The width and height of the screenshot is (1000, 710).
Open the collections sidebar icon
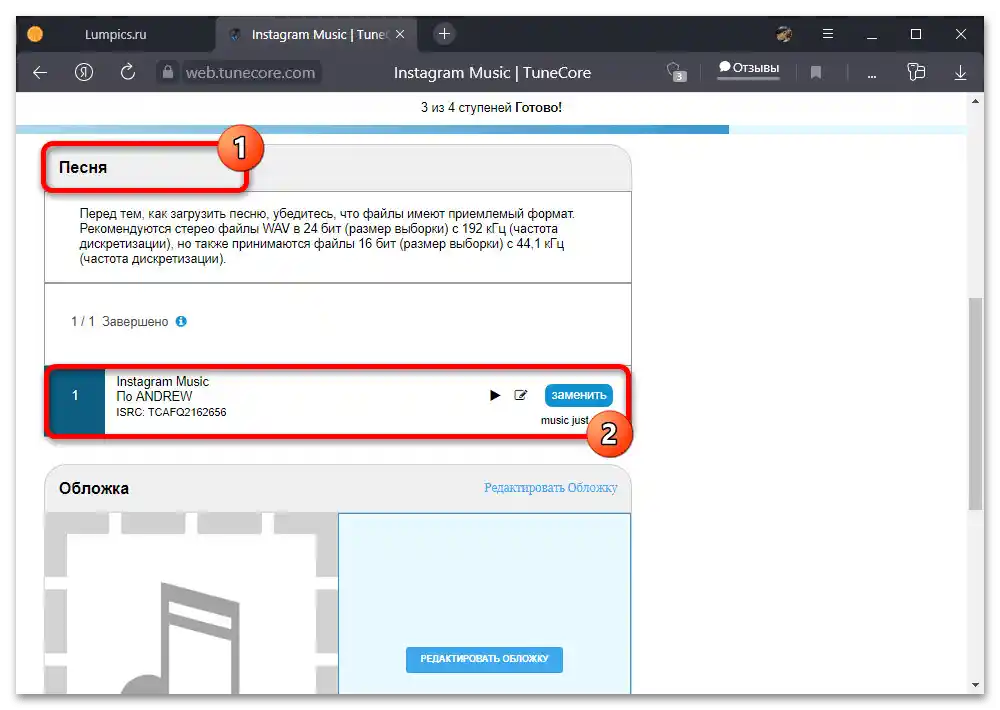tap(916, 72)
